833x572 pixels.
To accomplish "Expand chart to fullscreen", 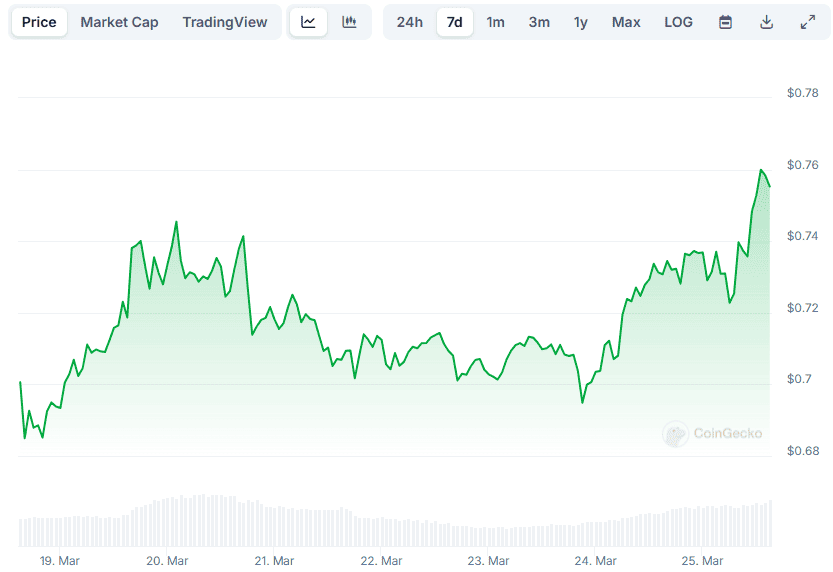I will (808, 22).
